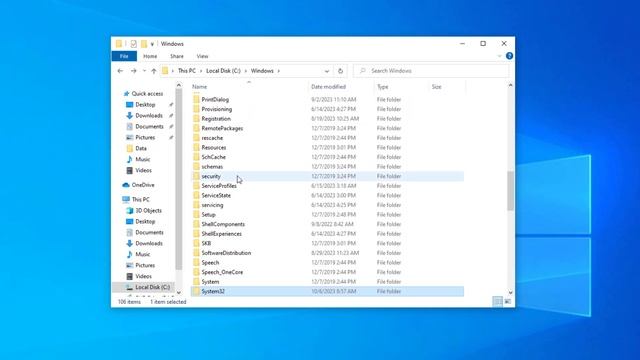The image size is (640, 360).
Task: Click the Search Windows input box
Action: [x=432, y=71]
